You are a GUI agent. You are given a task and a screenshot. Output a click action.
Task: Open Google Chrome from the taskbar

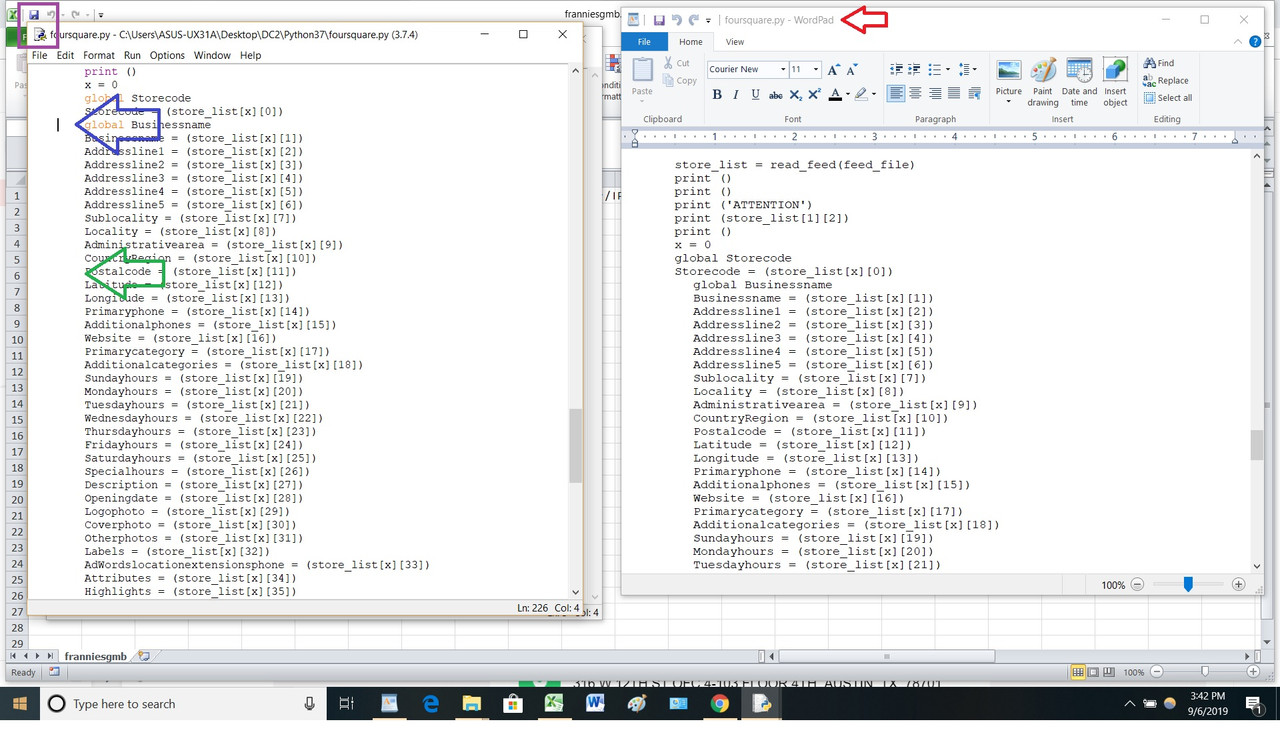(x=719, y=704)
